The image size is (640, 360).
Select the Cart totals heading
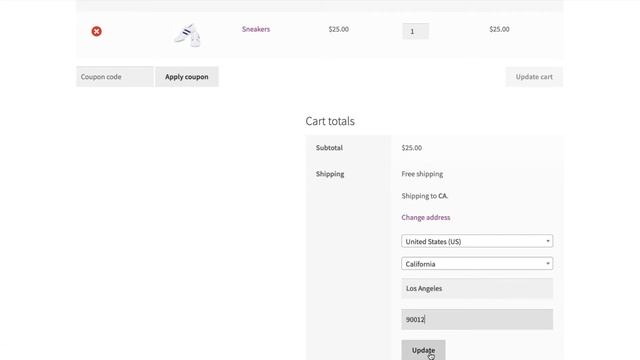click(x=330, y=121)
